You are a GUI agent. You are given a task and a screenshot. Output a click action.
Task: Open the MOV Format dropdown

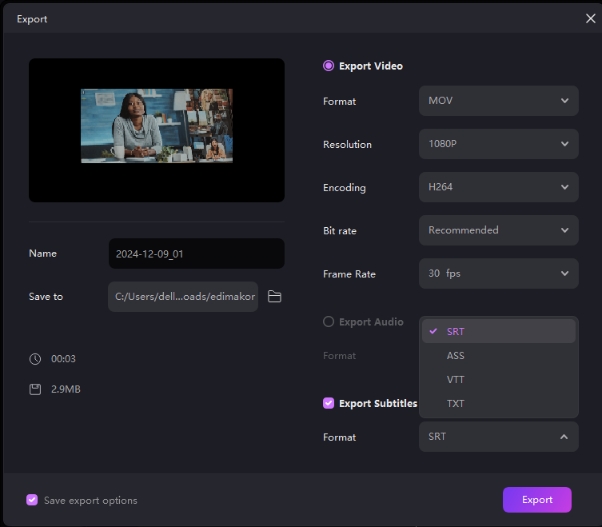pos(498,101)
